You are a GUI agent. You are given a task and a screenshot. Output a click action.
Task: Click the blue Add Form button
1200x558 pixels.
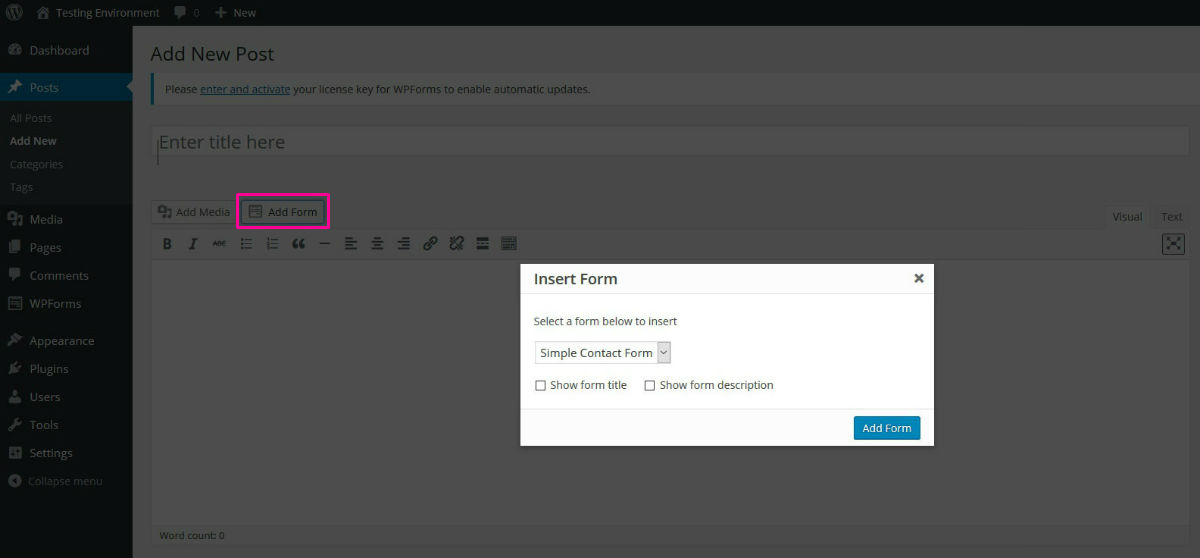[887, 428]
